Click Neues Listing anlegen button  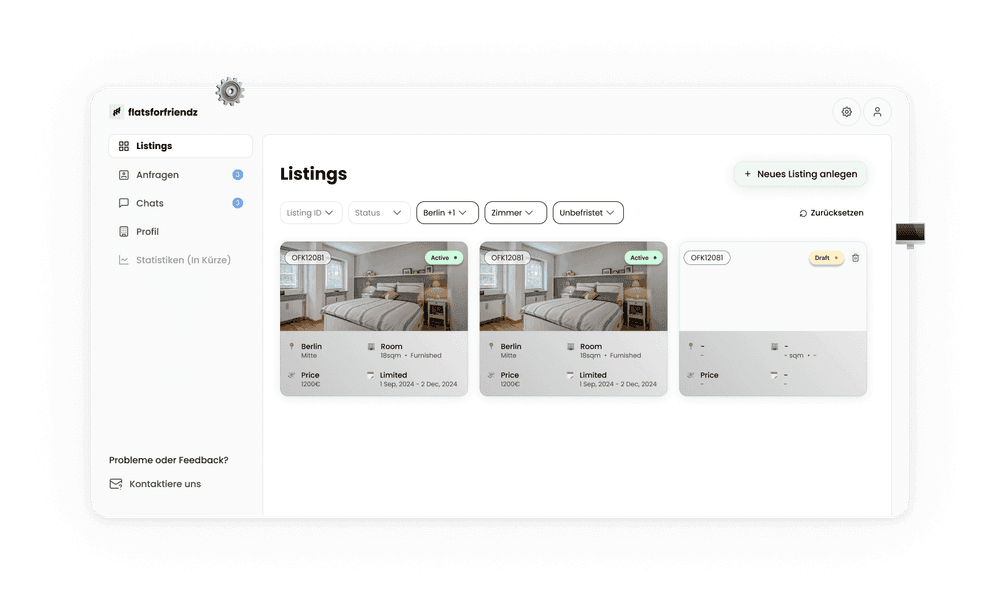click(x=800, y=174)
